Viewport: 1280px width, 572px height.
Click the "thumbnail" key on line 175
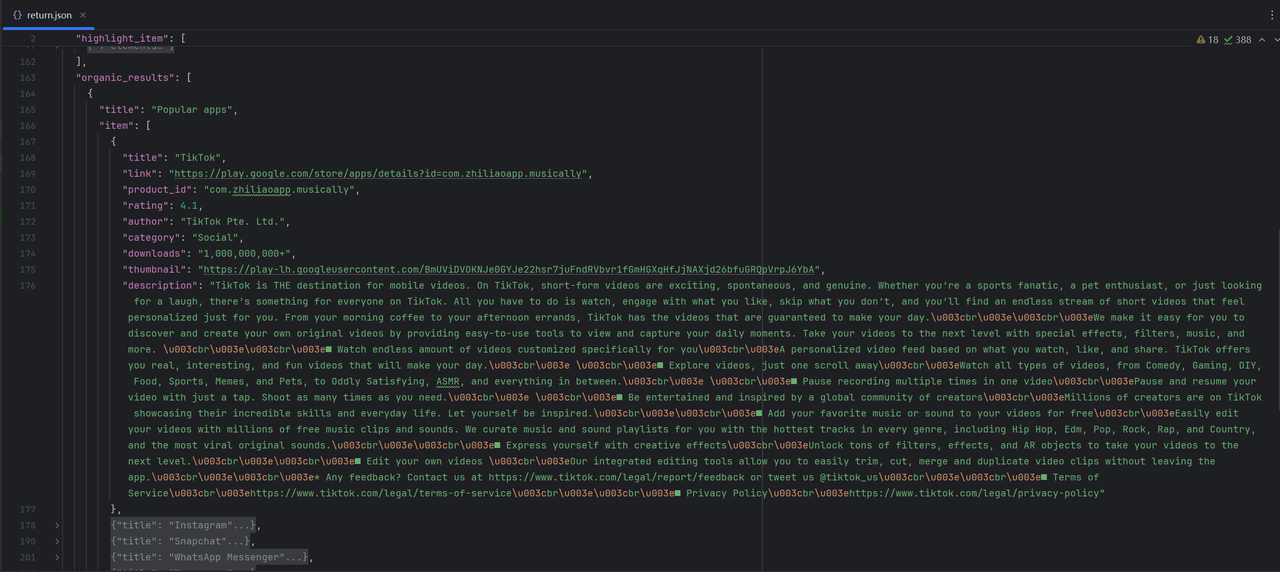point(157,270)
